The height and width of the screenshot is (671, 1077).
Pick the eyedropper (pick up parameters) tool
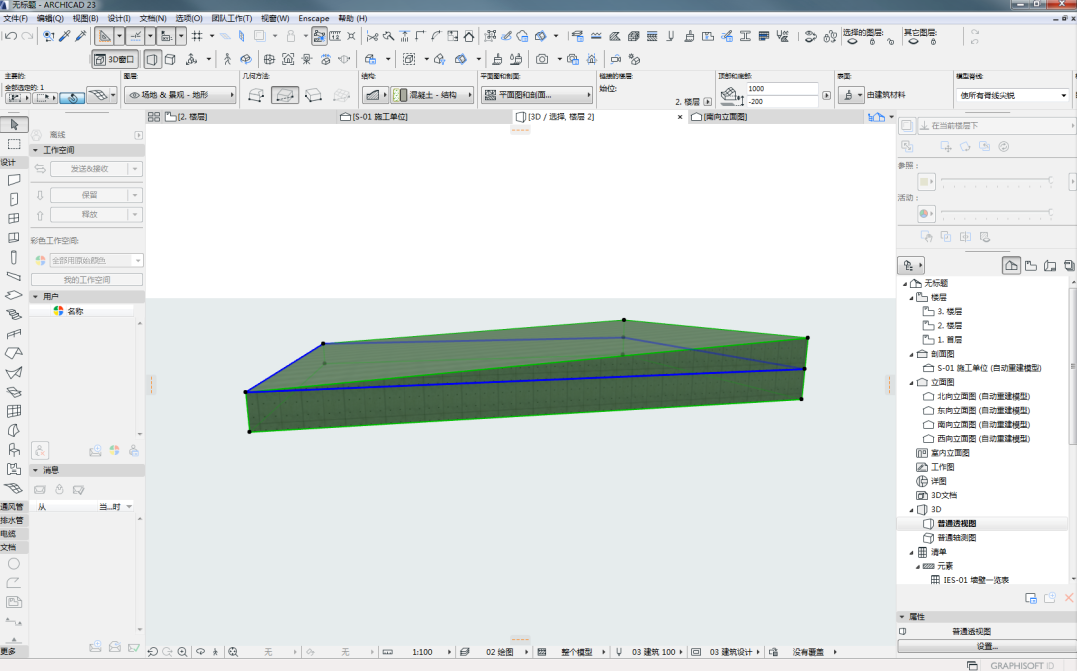[x=65, y=36]
